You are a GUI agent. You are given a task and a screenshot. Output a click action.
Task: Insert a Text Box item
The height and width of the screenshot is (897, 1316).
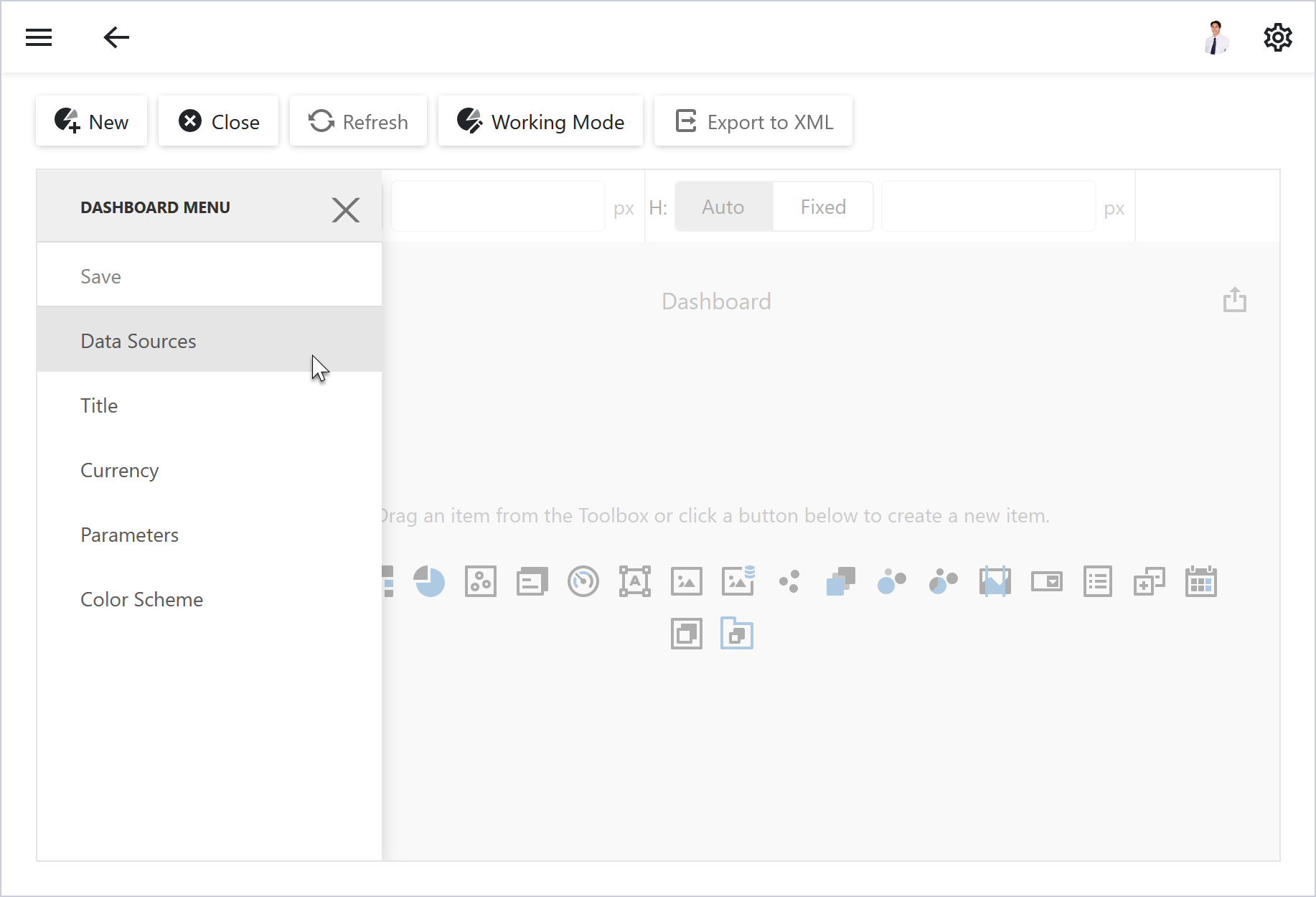(635, 581)
